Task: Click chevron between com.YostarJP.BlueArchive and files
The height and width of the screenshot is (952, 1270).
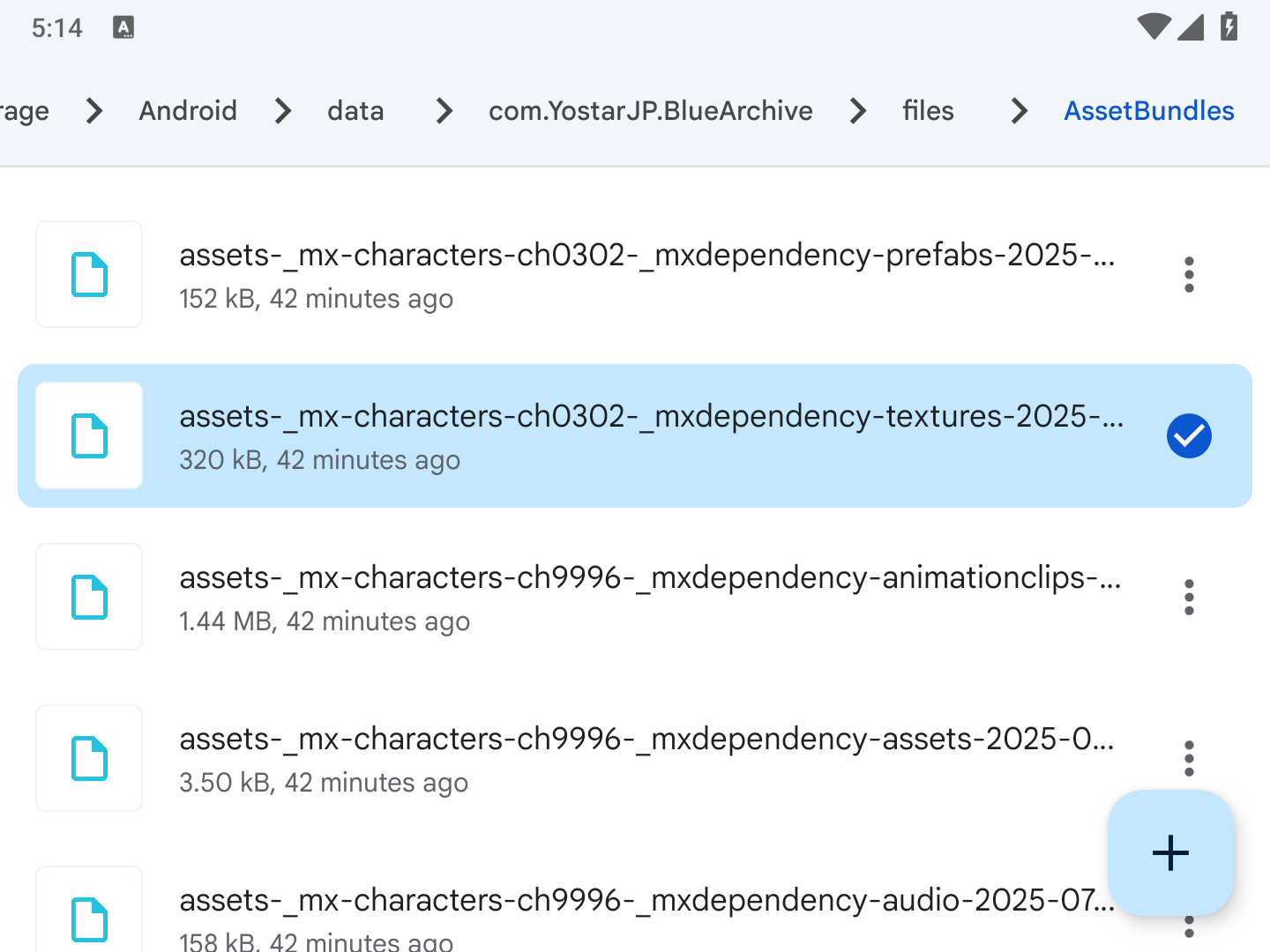Action: click(857, 111)
